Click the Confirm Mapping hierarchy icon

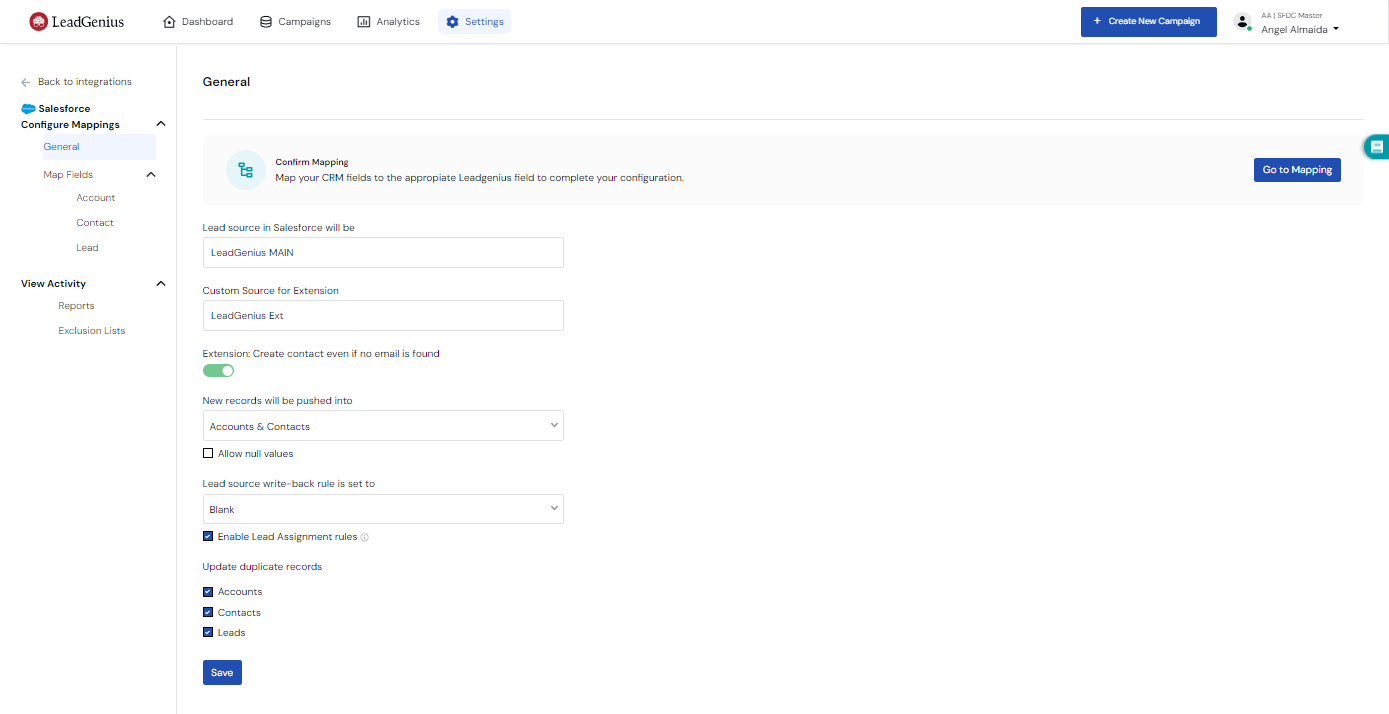(245, 170)
